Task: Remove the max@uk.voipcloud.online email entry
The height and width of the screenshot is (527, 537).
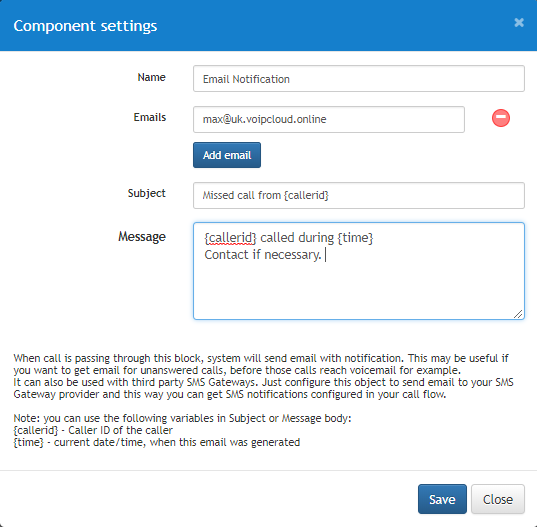Action: (501, 118)
